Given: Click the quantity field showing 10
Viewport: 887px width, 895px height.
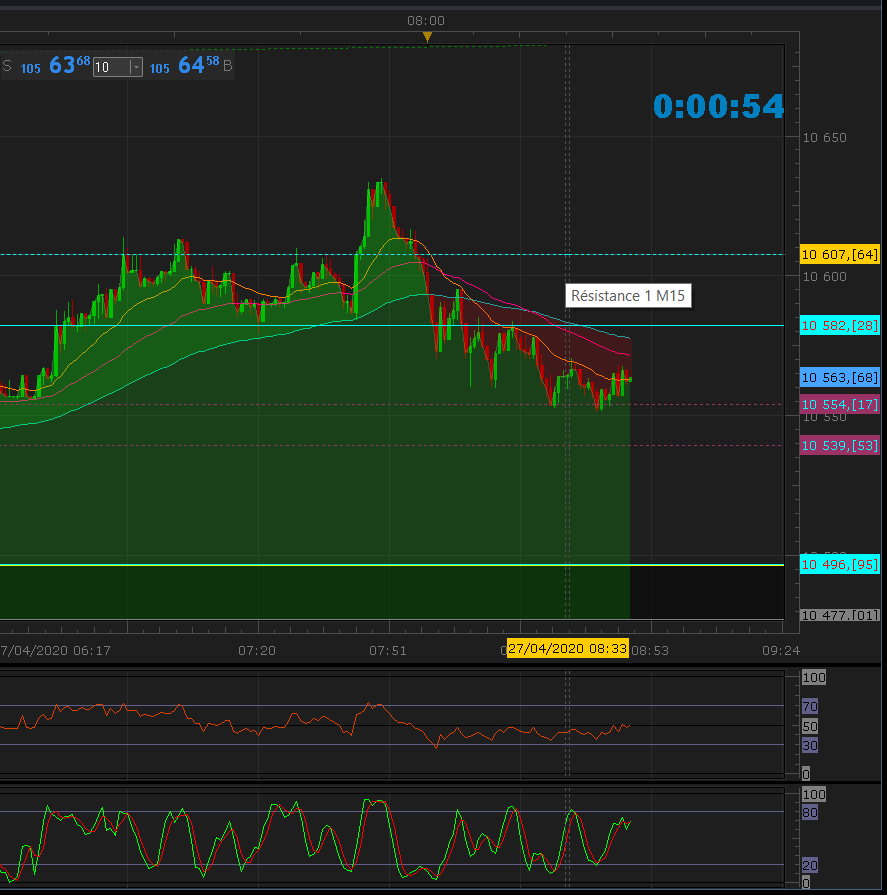Looking at the screenshot, I should tap(109, 68).
